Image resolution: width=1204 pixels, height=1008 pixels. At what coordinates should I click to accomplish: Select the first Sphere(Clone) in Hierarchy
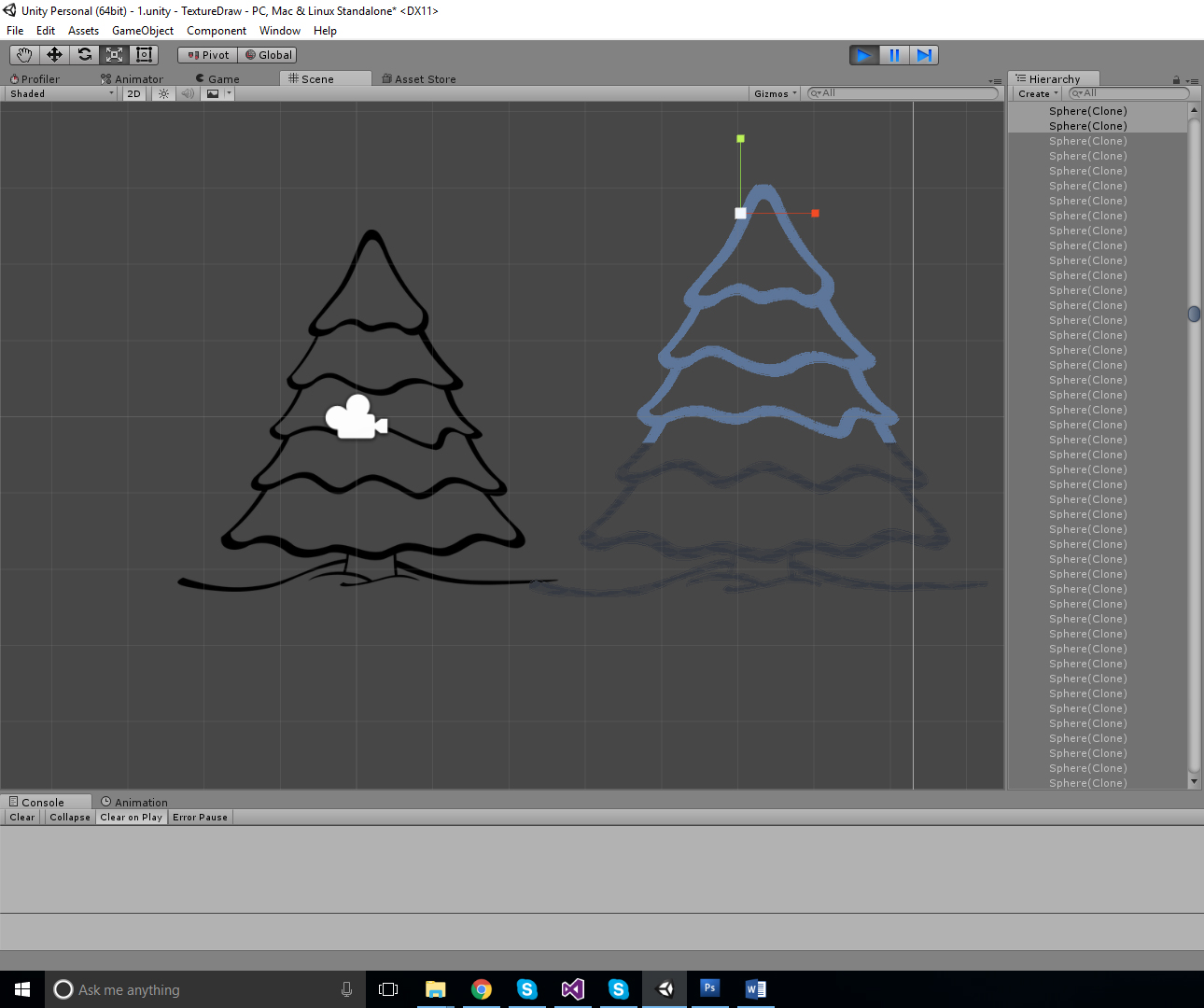coord(1097,111)
